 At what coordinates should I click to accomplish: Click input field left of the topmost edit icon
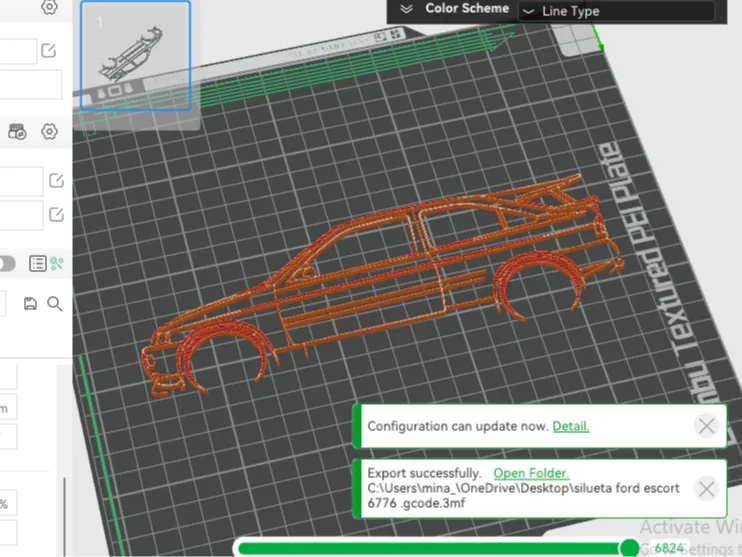click(x=18, y=51)
